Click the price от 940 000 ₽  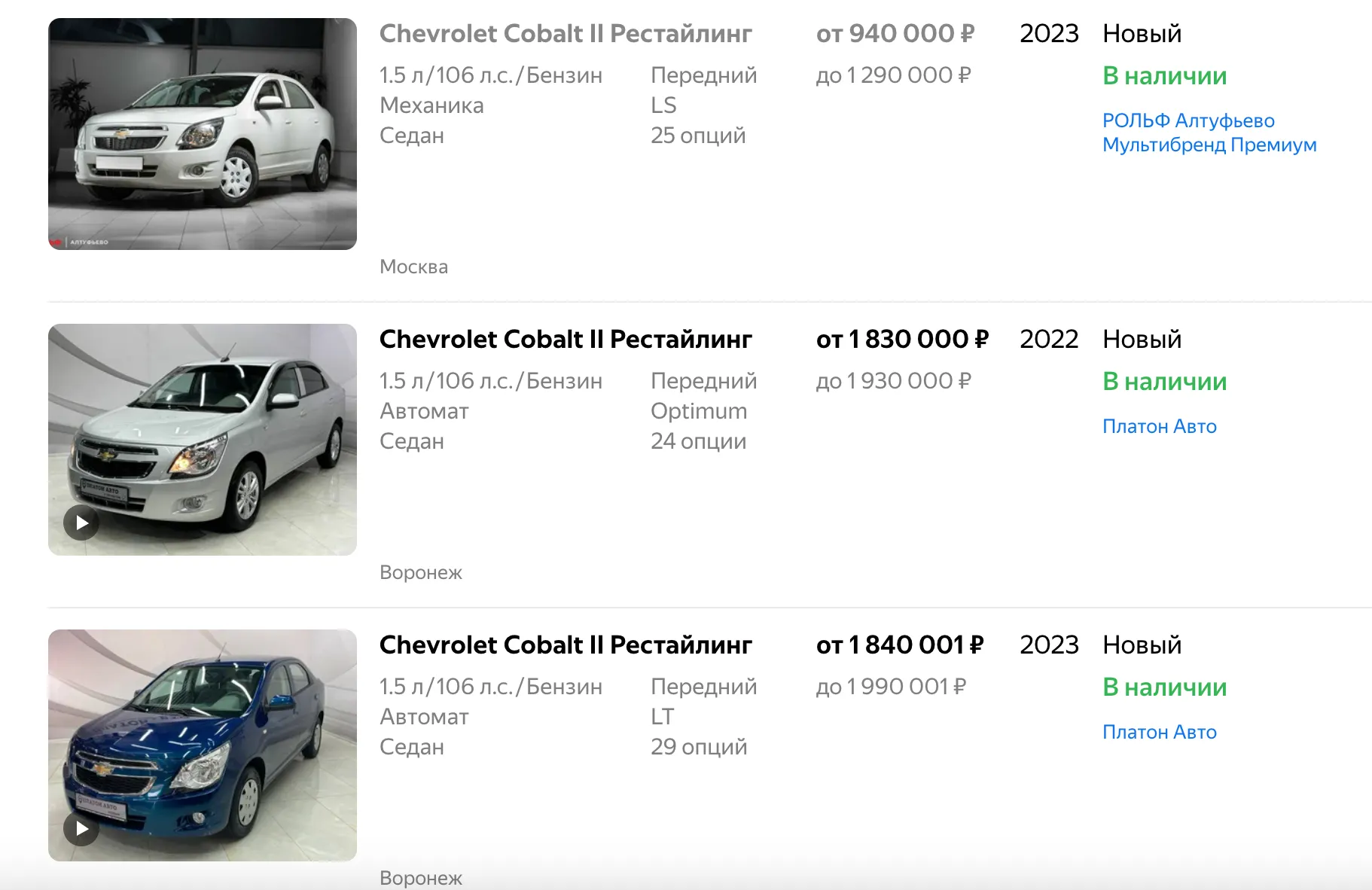[895, 34]
